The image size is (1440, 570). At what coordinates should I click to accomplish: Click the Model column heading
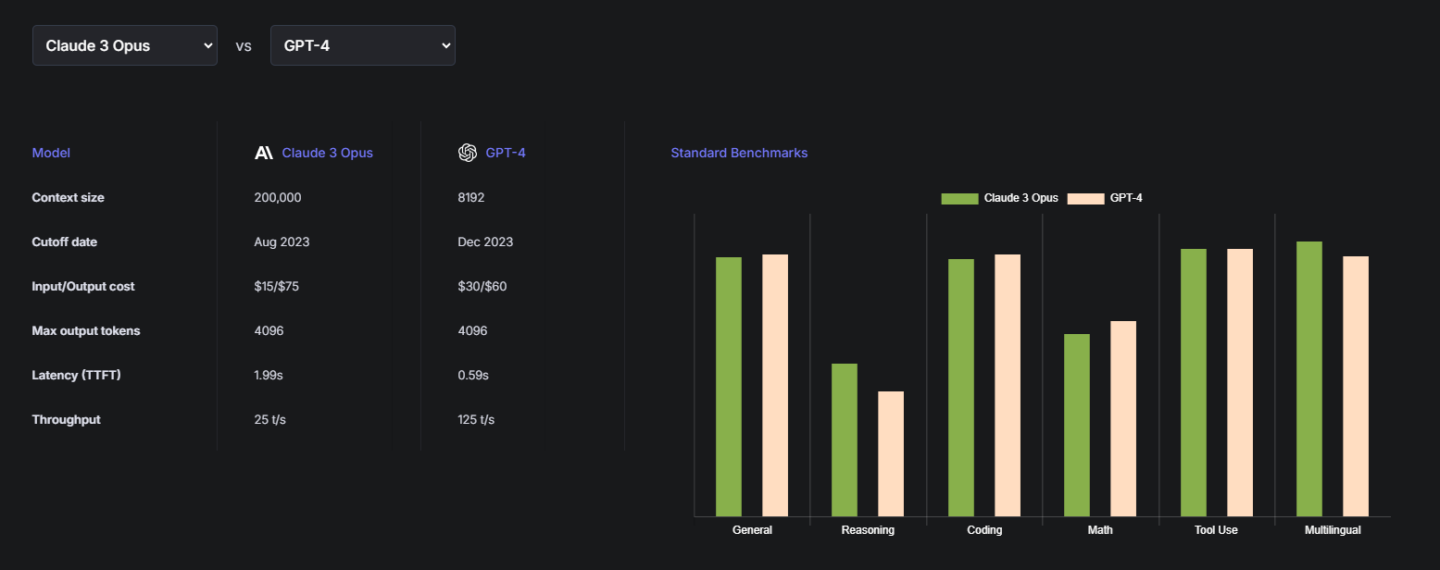tap(51, 153)
